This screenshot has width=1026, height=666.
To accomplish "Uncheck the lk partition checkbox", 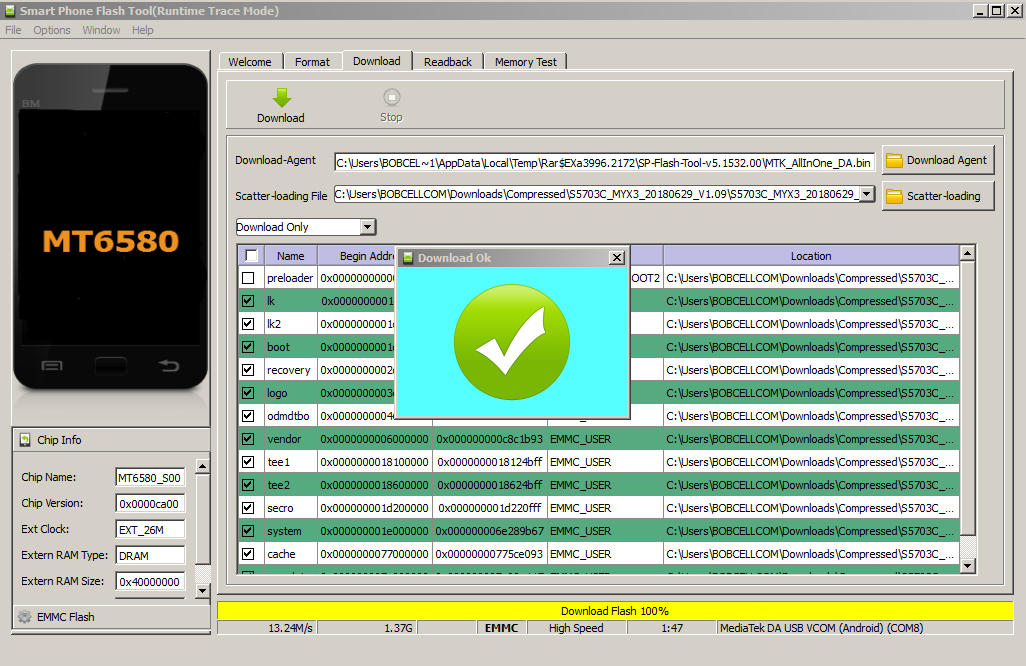I will click(x=248, y=301).
